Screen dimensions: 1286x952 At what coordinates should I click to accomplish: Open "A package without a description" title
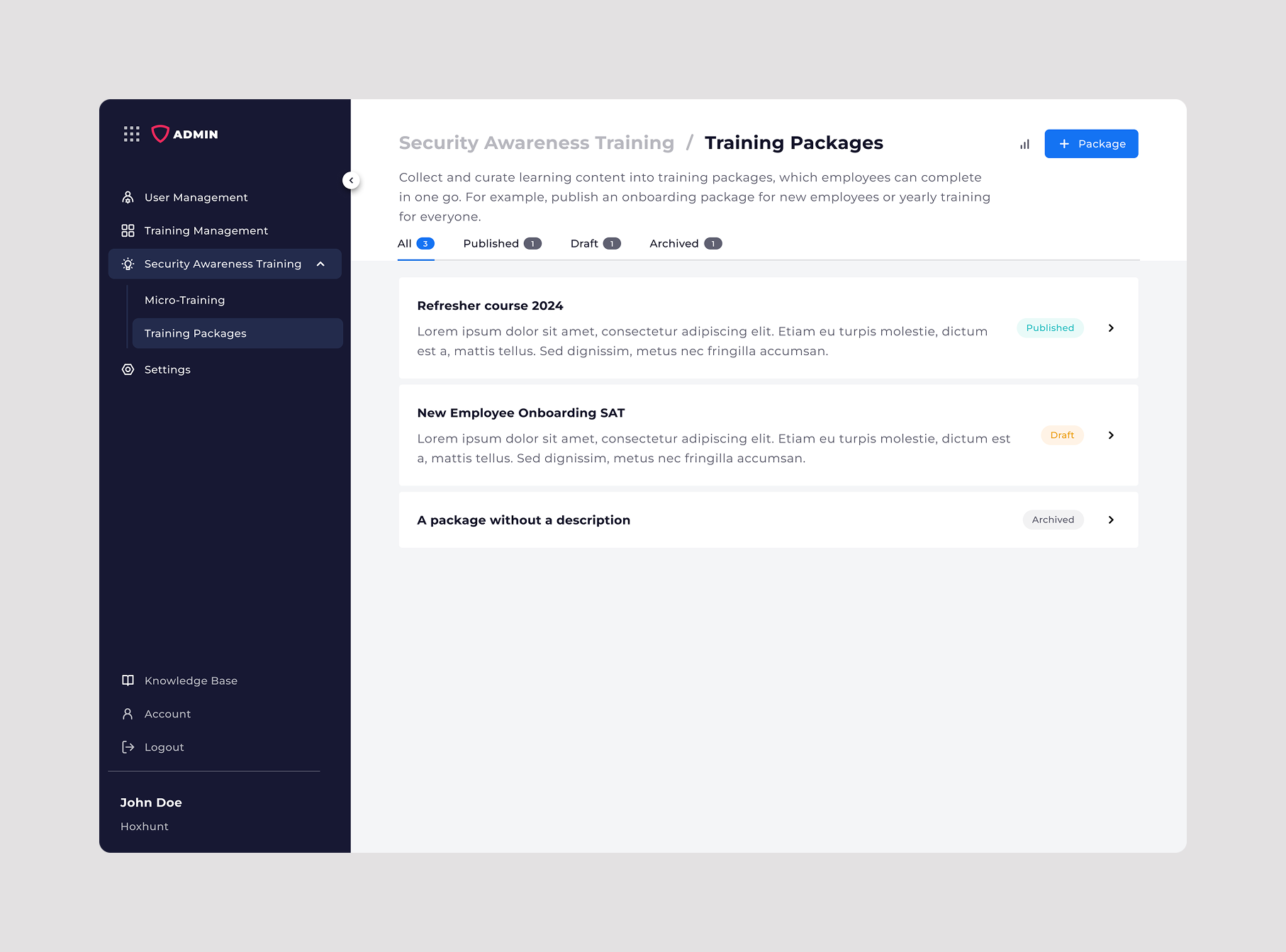click(523, 520)
